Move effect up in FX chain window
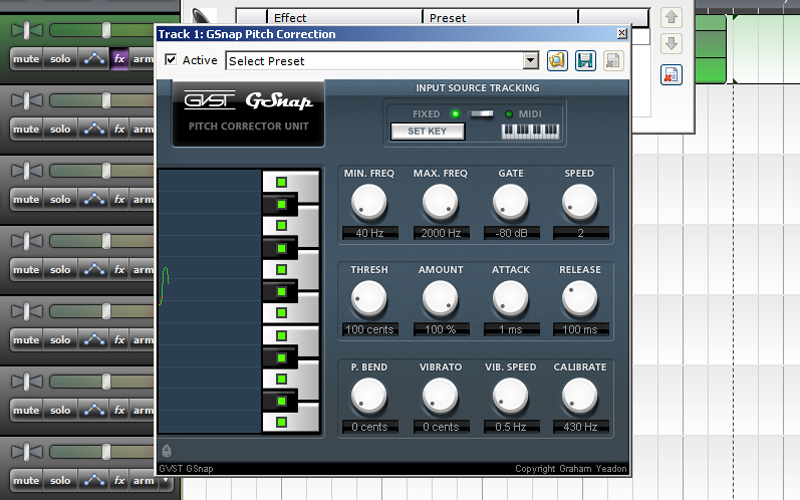 pyautogui.click(x=671, y=17)
